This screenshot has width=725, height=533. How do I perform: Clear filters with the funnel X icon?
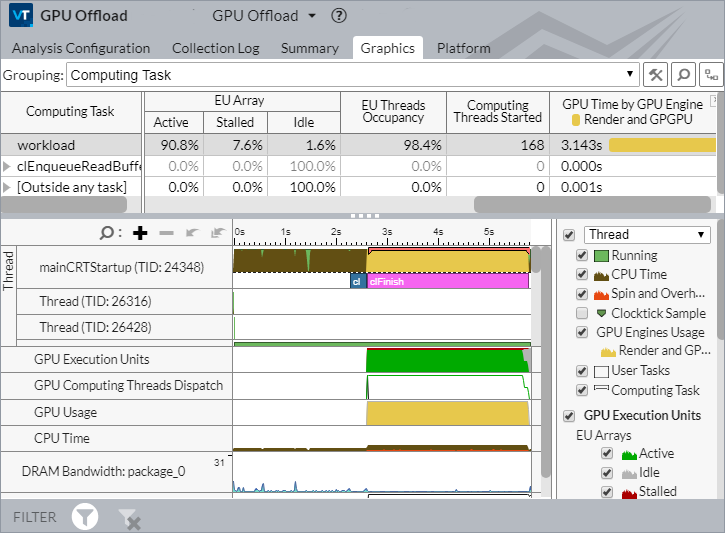click(x=128, y=517)
